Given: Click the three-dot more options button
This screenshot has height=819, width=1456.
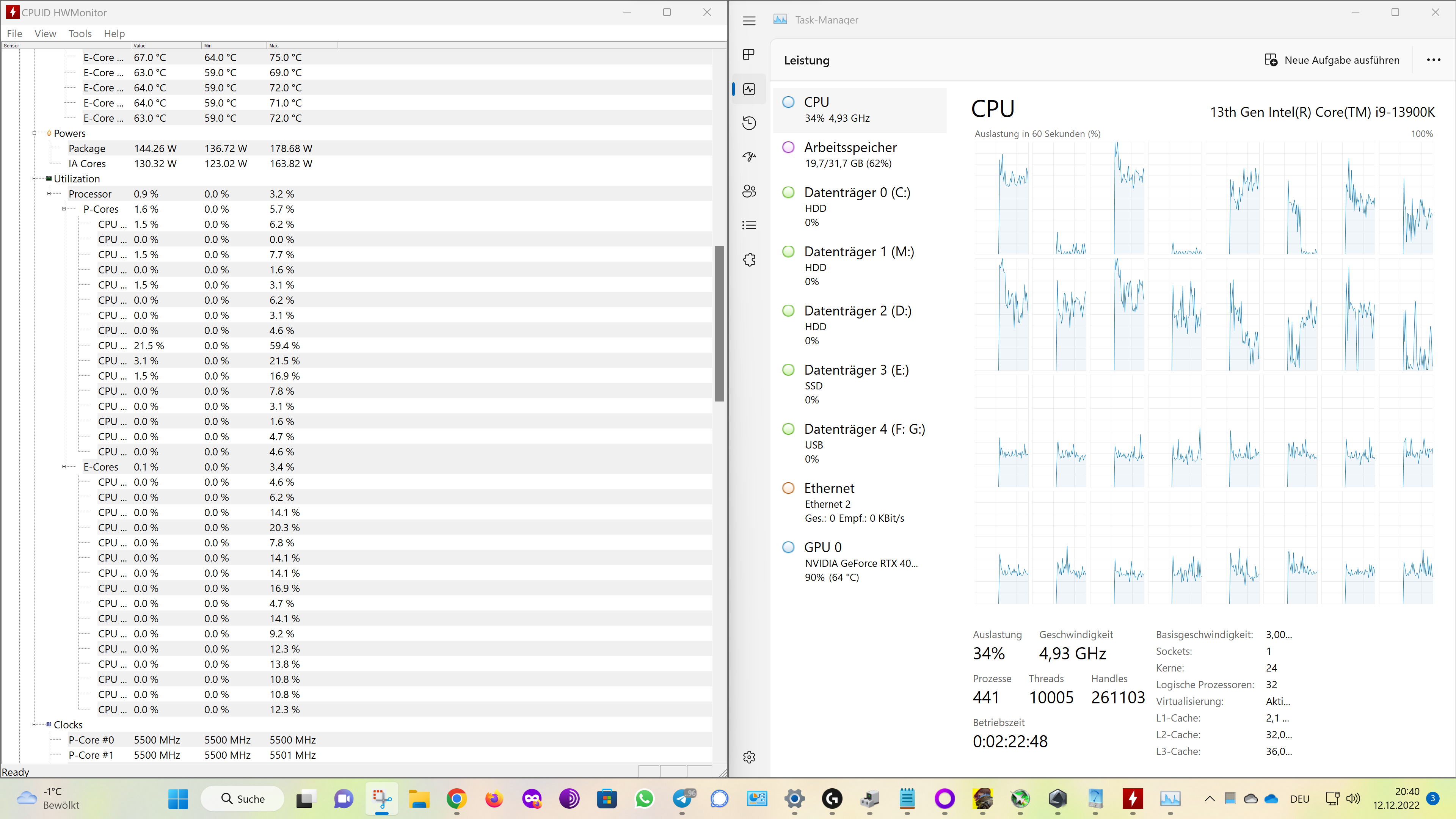Looking at the screenshot, I should click(1433, 60).
